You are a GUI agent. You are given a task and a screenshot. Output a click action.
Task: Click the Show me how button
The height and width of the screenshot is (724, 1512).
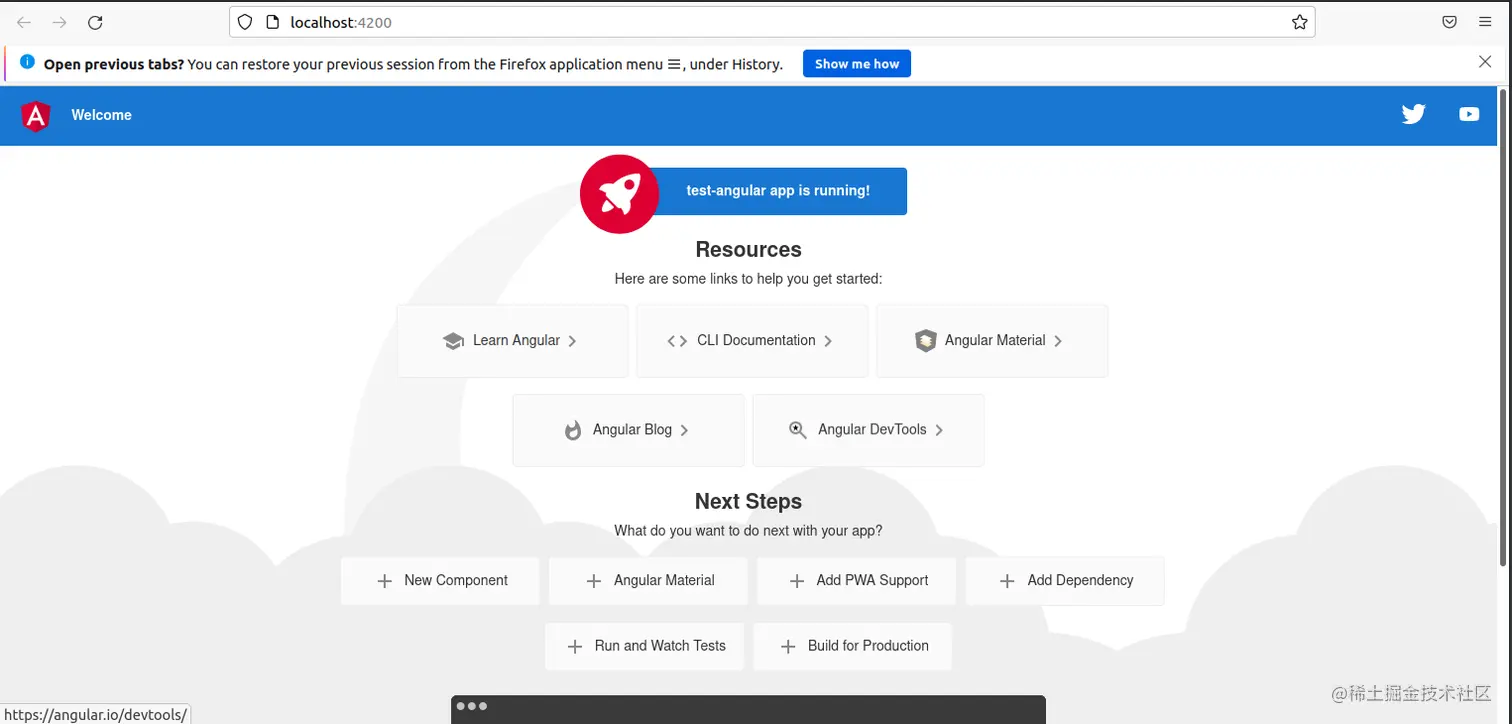click(857, 64)
